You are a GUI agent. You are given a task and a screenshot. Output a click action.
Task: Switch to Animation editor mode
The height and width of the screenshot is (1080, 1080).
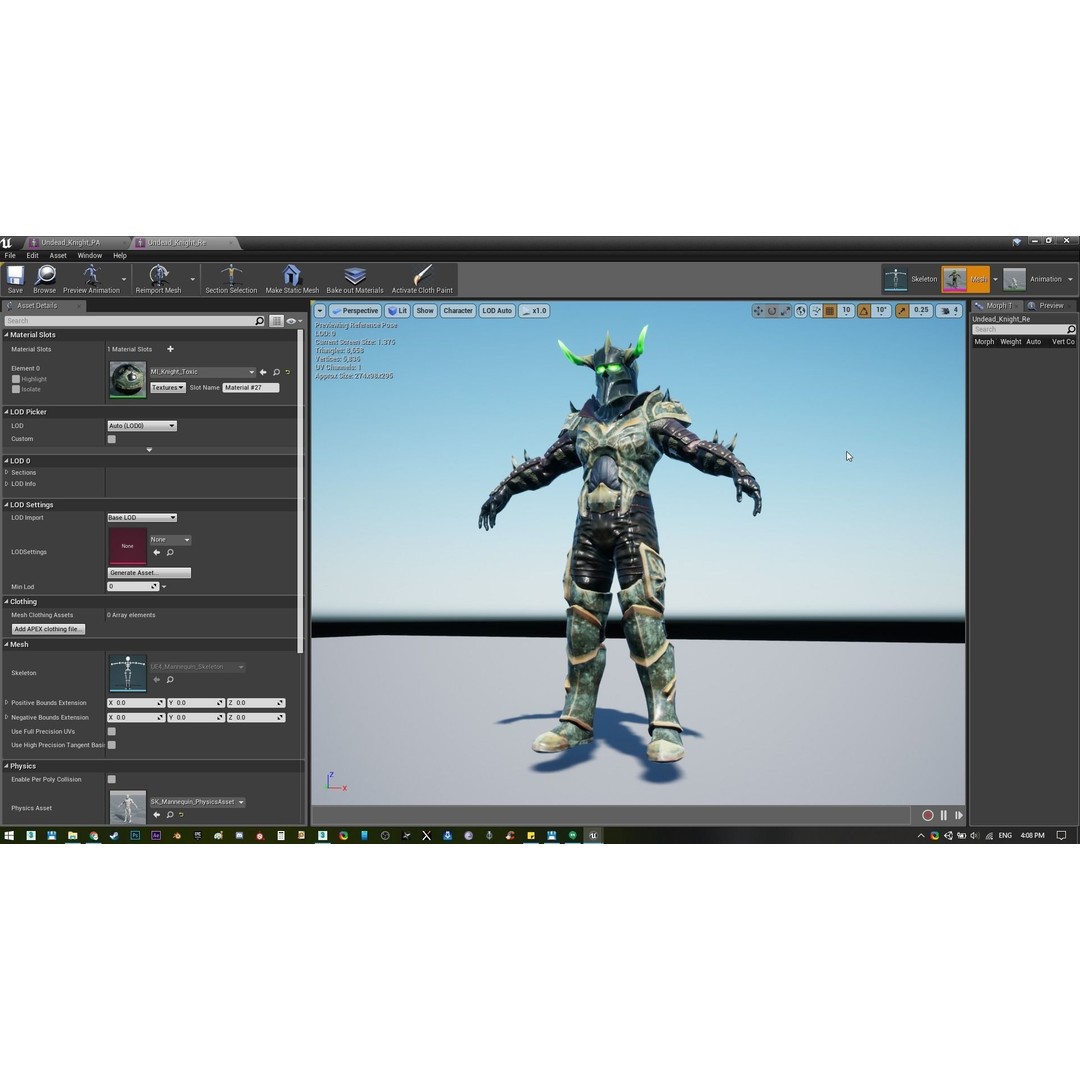[1033, 279]
